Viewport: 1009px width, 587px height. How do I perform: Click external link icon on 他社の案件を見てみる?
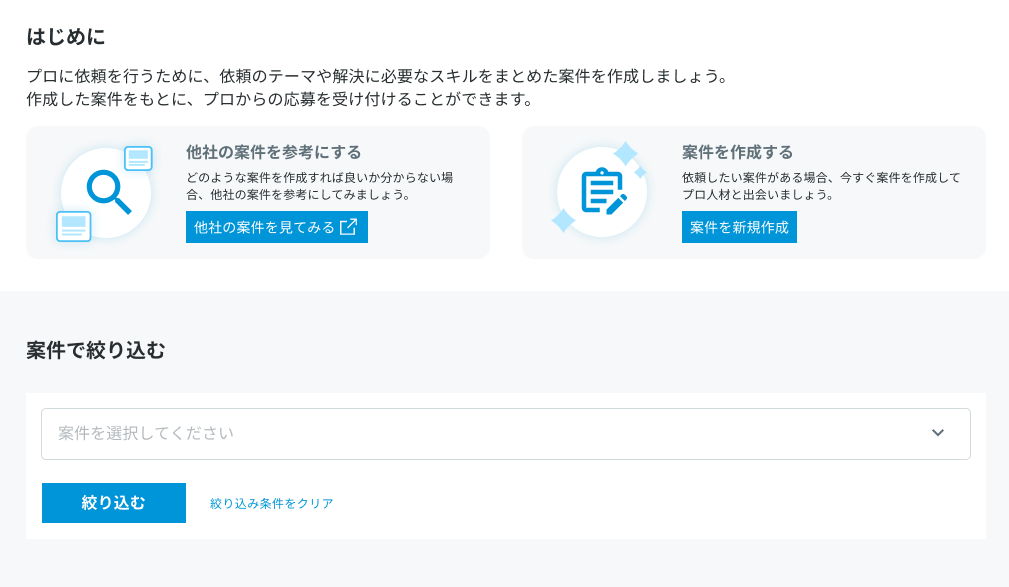pyautogui.click(x=348, y=227)
